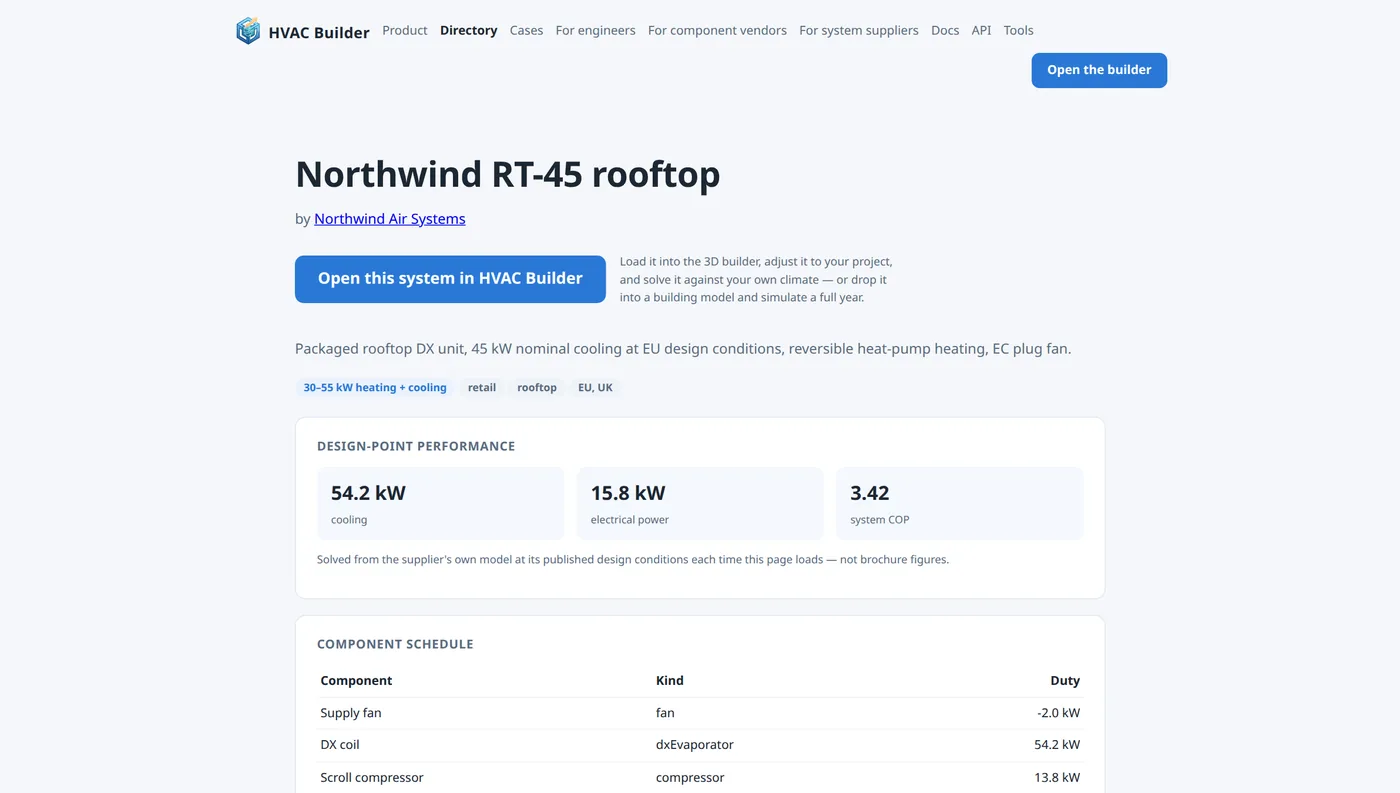Screen dimensions: 1400x793
Task: Select the rooftop tag
Action: (537, 387)
